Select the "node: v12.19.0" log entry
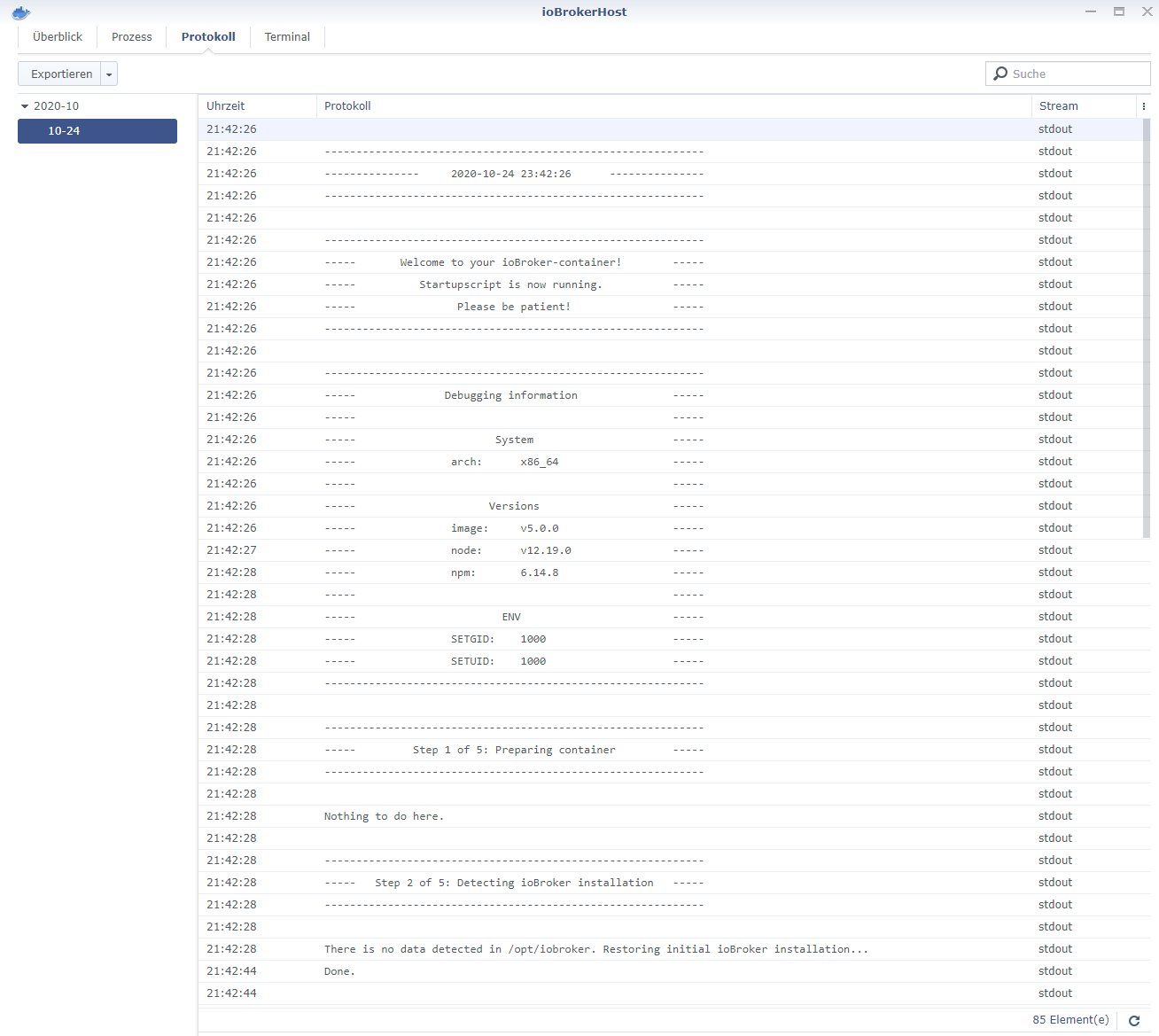Viewport: 1159px width, 1036px height. [x=674, y=550]
